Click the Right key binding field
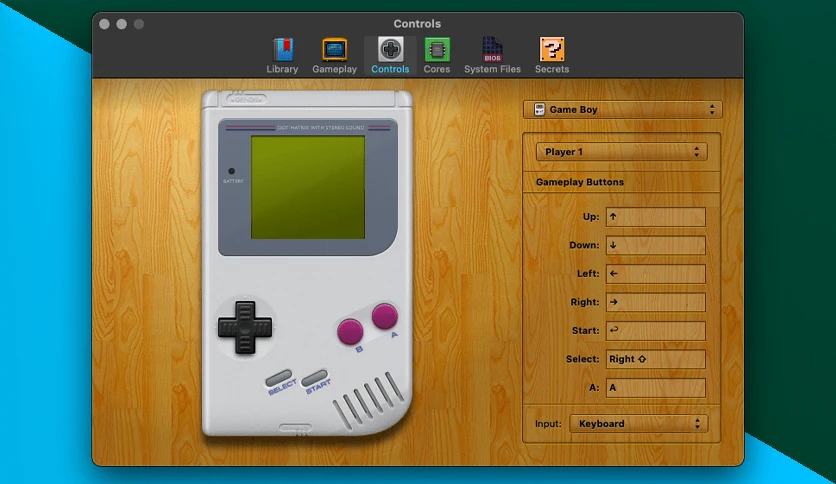836x484 pixels. coord(656,302)
